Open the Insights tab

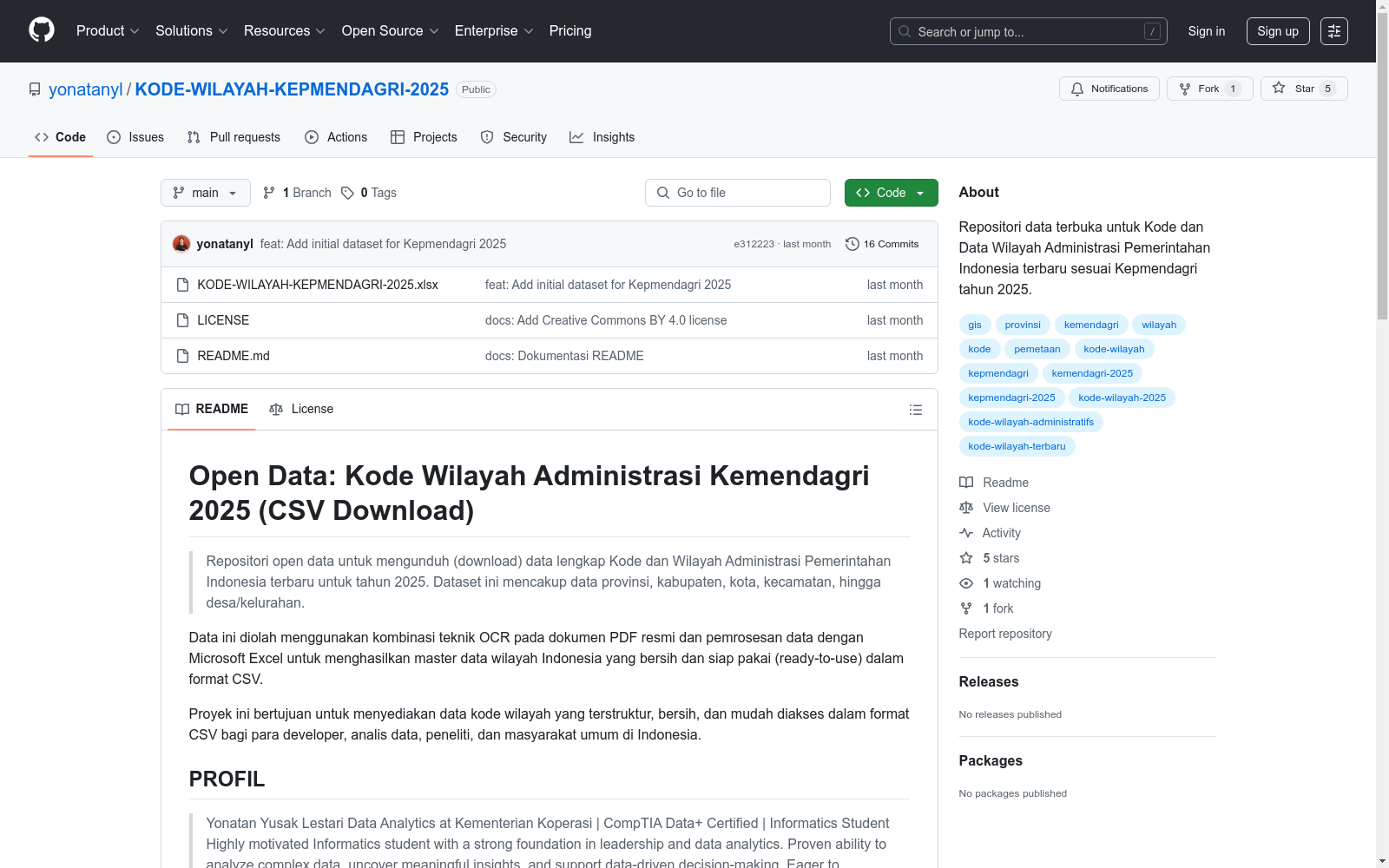pos(602,137)
